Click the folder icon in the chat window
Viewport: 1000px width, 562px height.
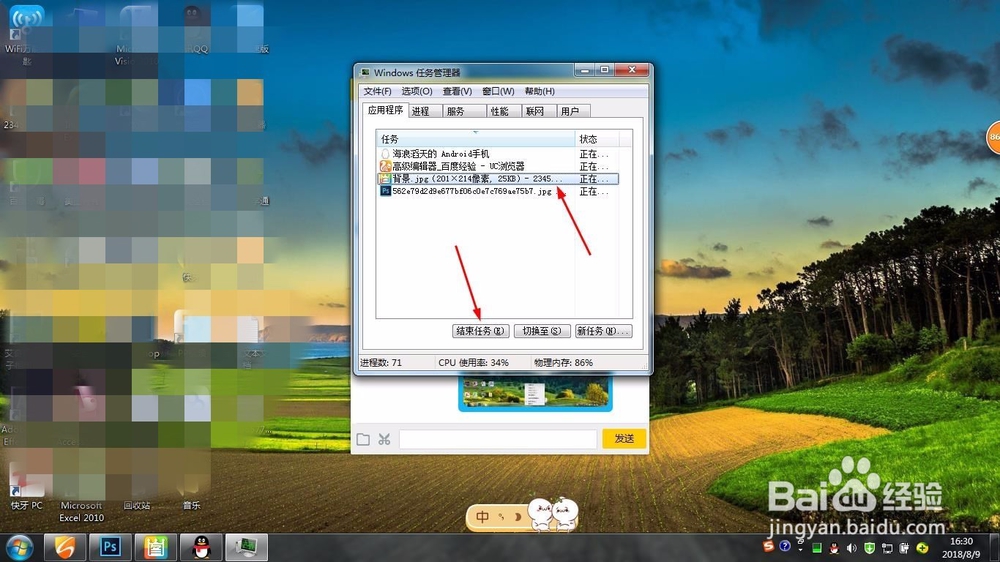363,439
